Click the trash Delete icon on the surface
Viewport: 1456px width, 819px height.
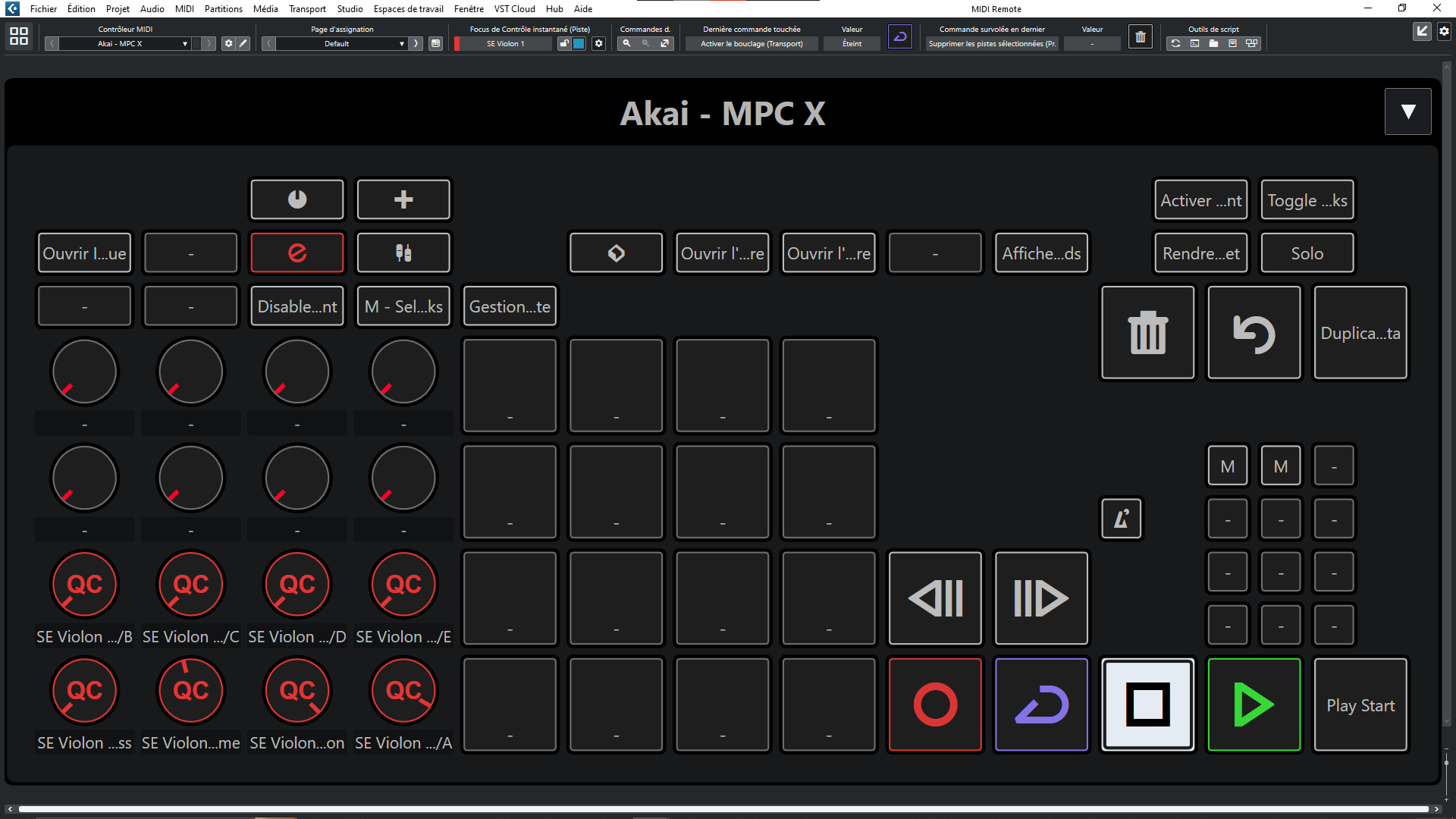pos(1147,332)
